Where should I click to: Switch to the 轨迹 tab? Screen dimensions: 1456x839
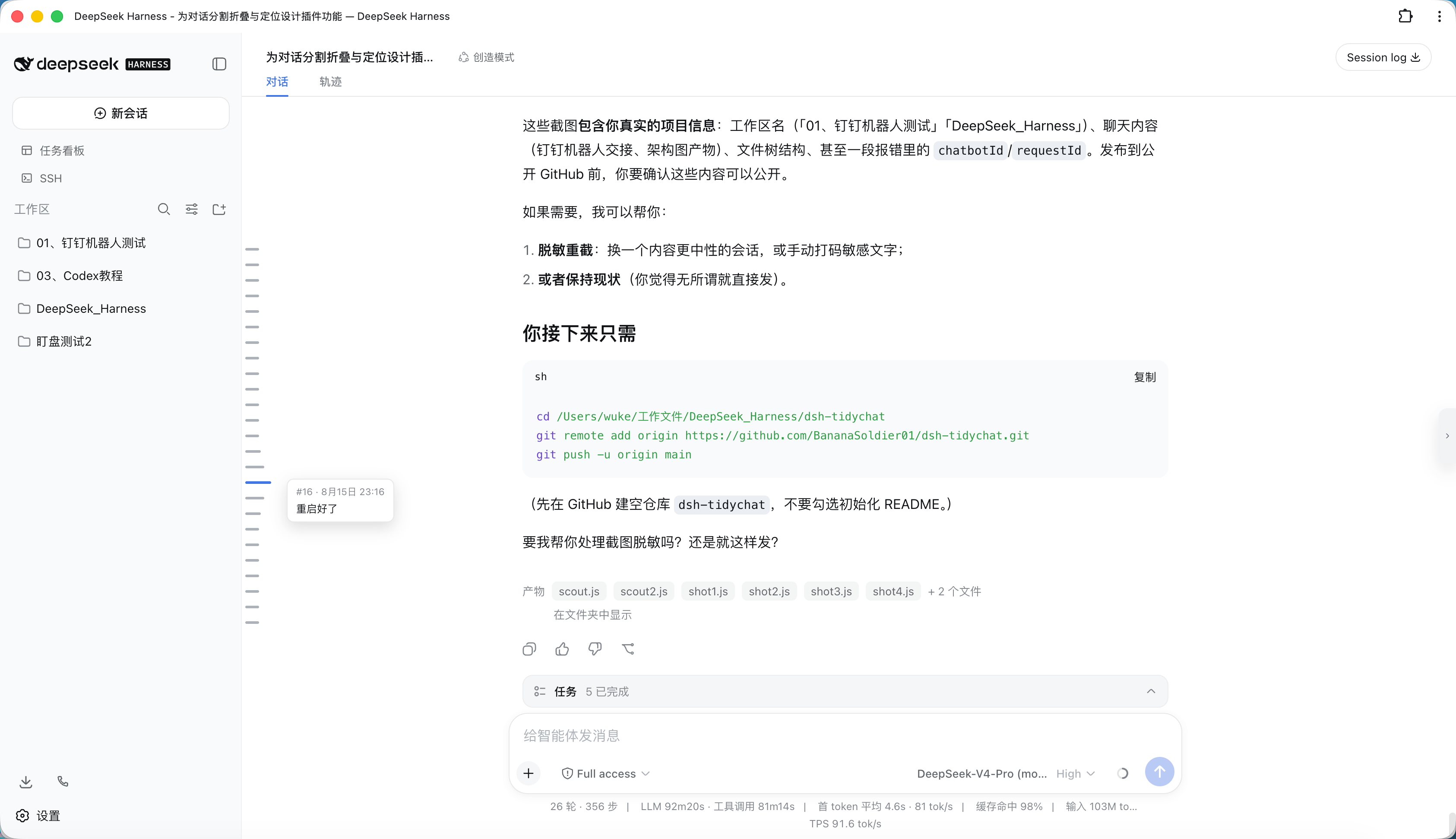(x=330, y=82)
